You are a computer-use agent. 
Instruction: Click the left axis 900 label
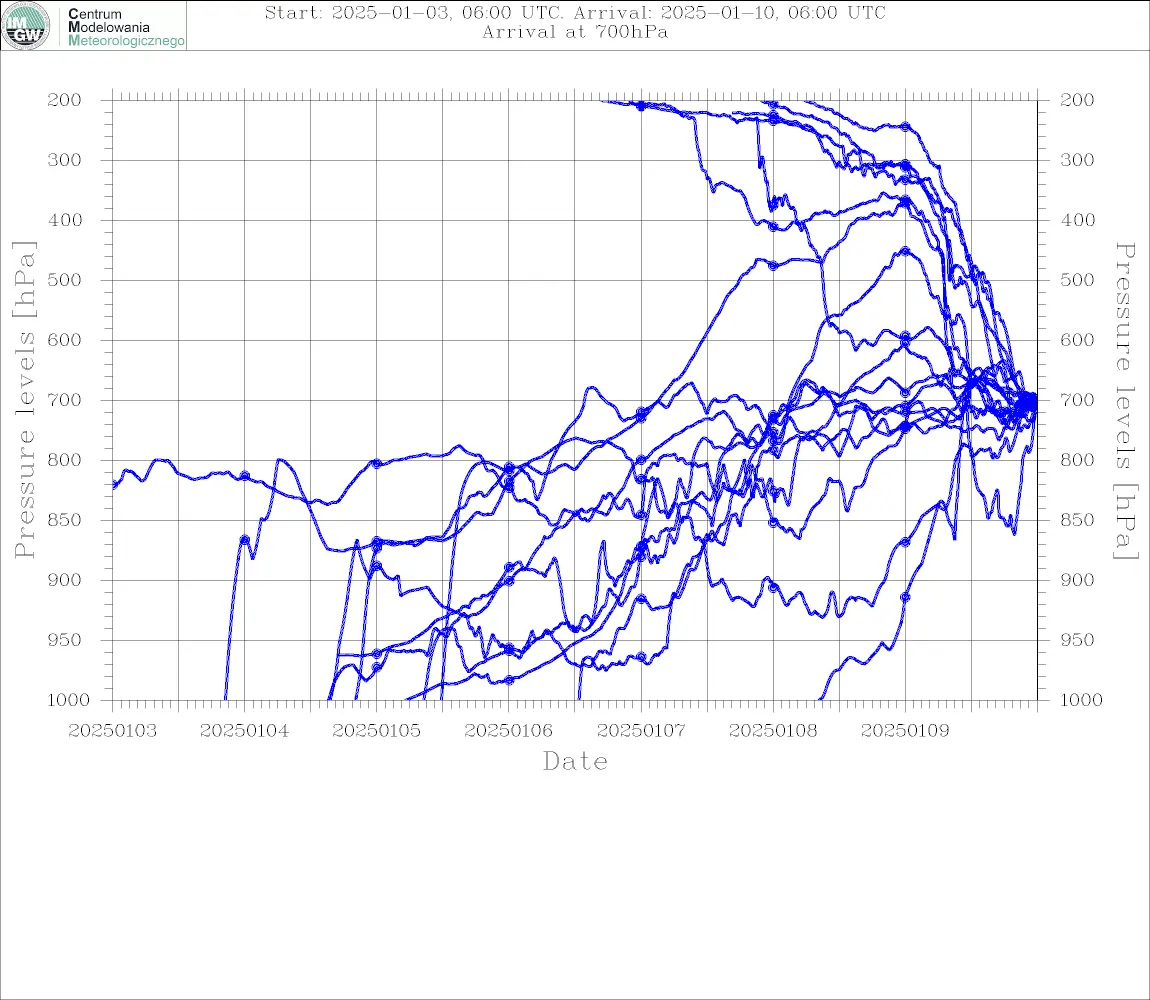coord(65,580)
